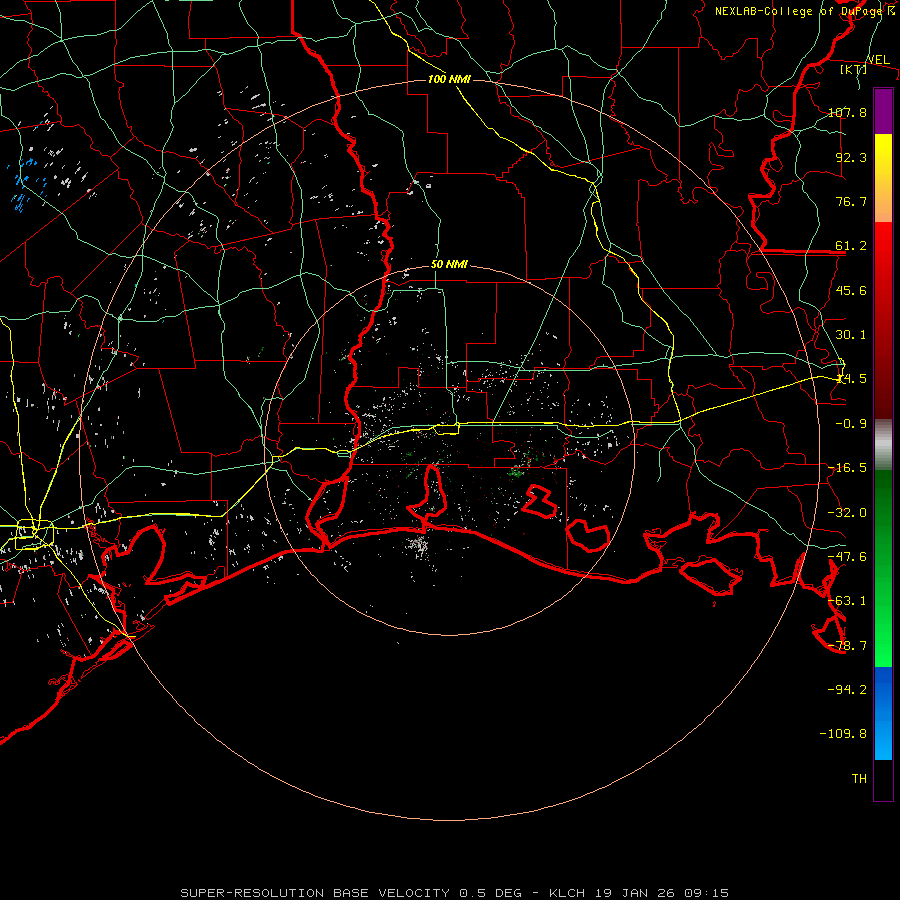Click the 30.1 scale value
Screen dimensions: 900x900
click(851, 335)
